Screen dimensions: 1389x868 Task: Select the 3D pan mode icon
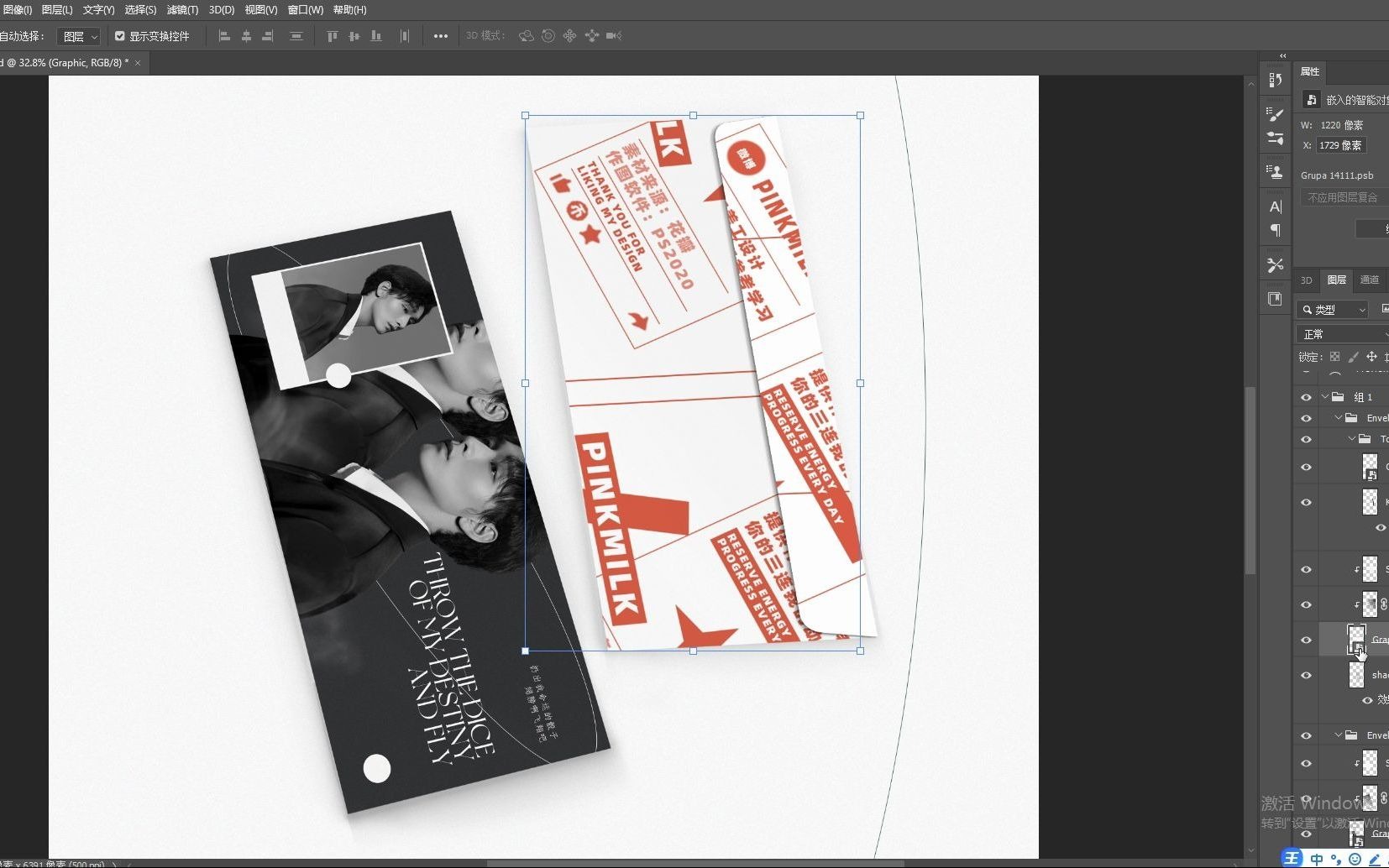[x=569, y=36]
